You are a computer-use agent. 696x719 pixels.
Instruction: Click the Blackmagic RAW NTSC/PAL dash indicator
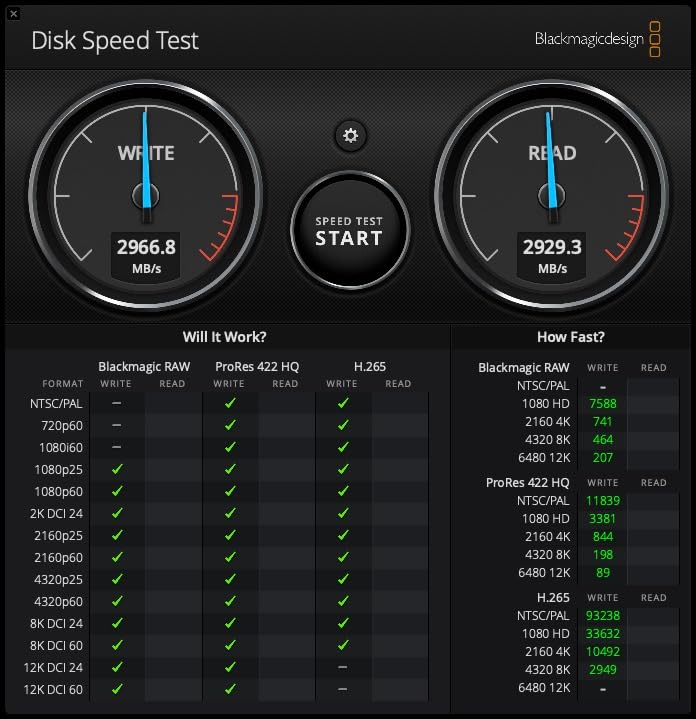(x=117, y=403)
